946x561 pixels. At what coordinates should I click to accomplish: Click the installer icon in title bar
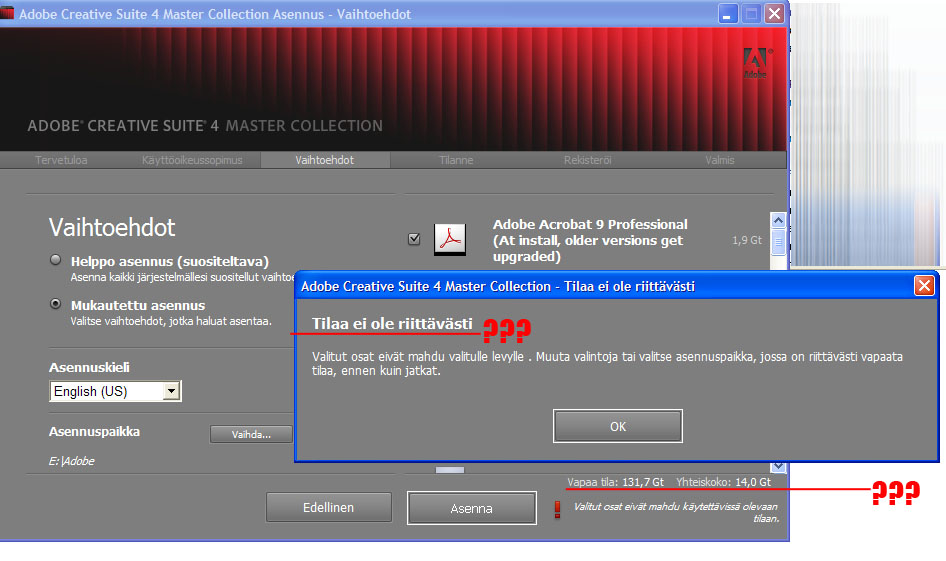coord(7,13)
